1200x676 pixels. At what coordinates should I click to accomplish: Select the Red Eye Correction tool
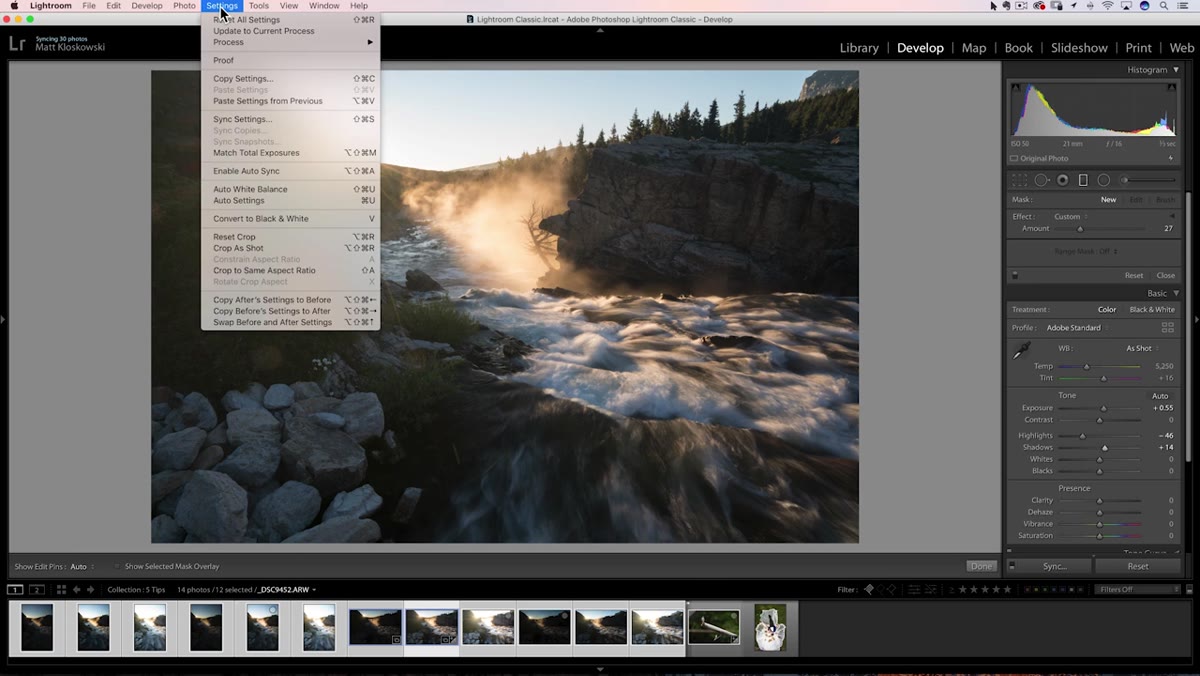[1062, 180]
